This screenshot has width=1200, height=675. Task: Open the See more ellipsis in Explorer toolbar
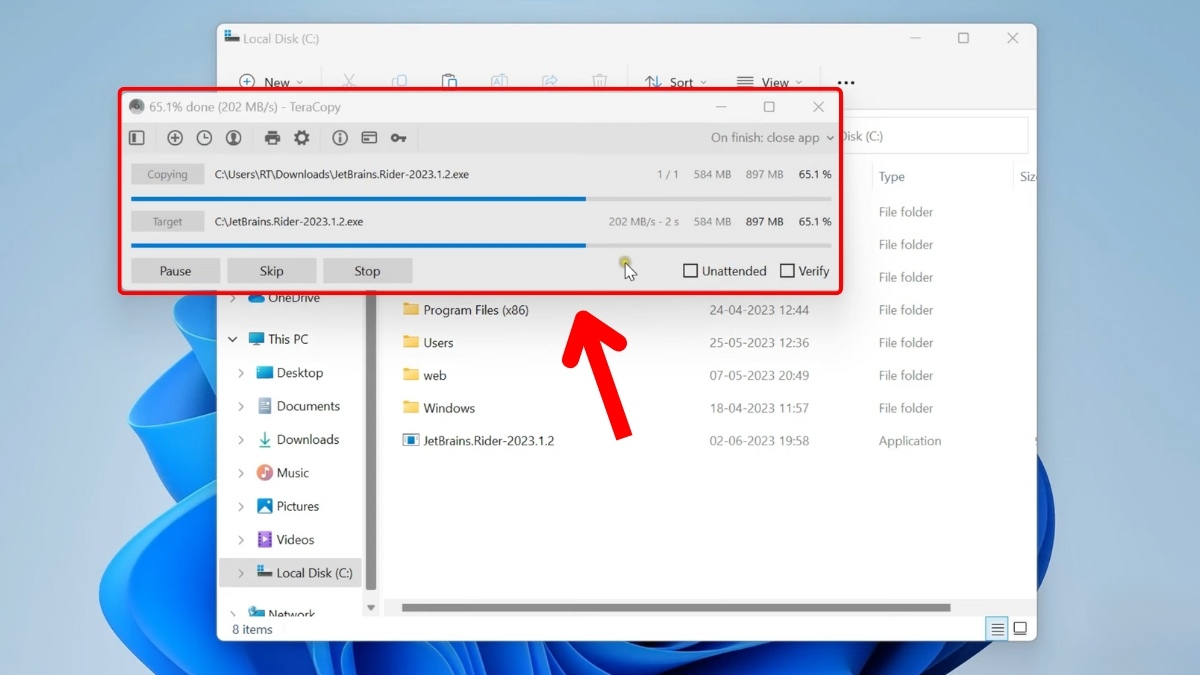[846, 82]
